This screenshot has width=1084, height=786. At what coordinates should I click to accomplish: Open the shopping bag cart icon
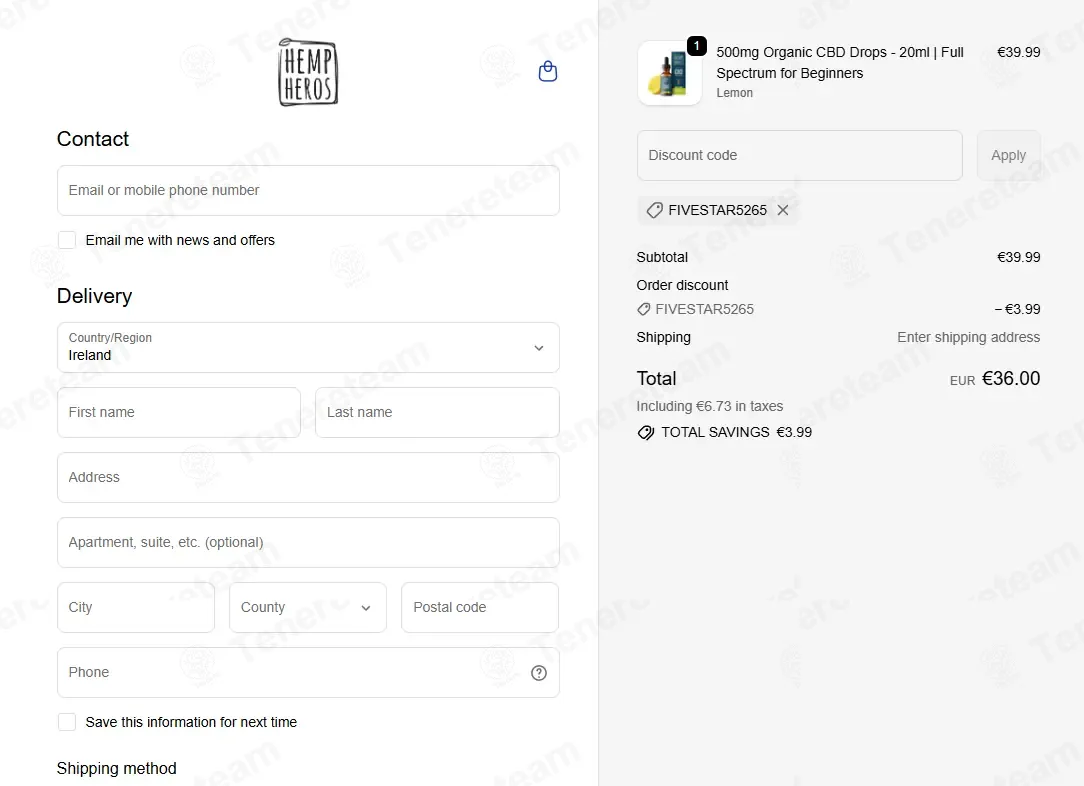click(548, 71)
